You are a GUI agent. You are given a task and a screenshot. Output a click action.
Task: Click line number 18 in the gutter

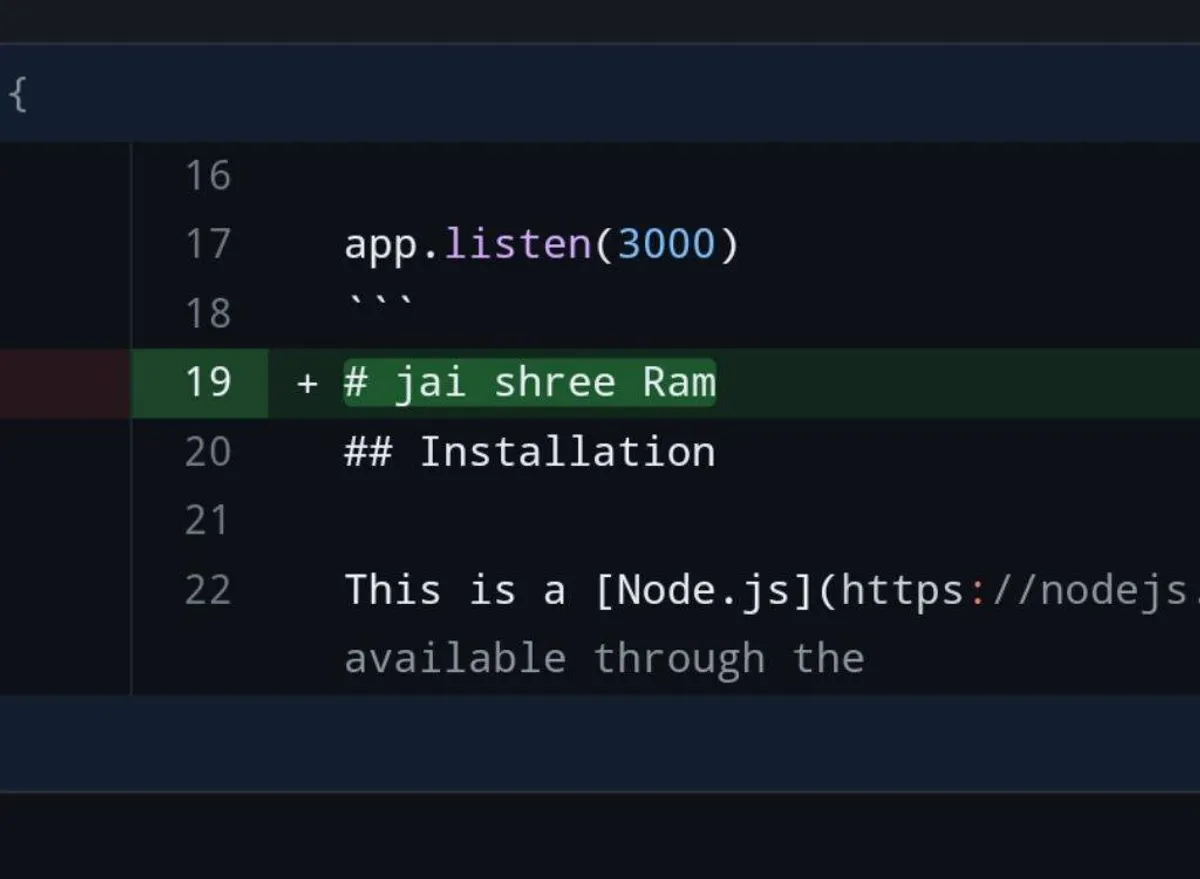(208, 314)
